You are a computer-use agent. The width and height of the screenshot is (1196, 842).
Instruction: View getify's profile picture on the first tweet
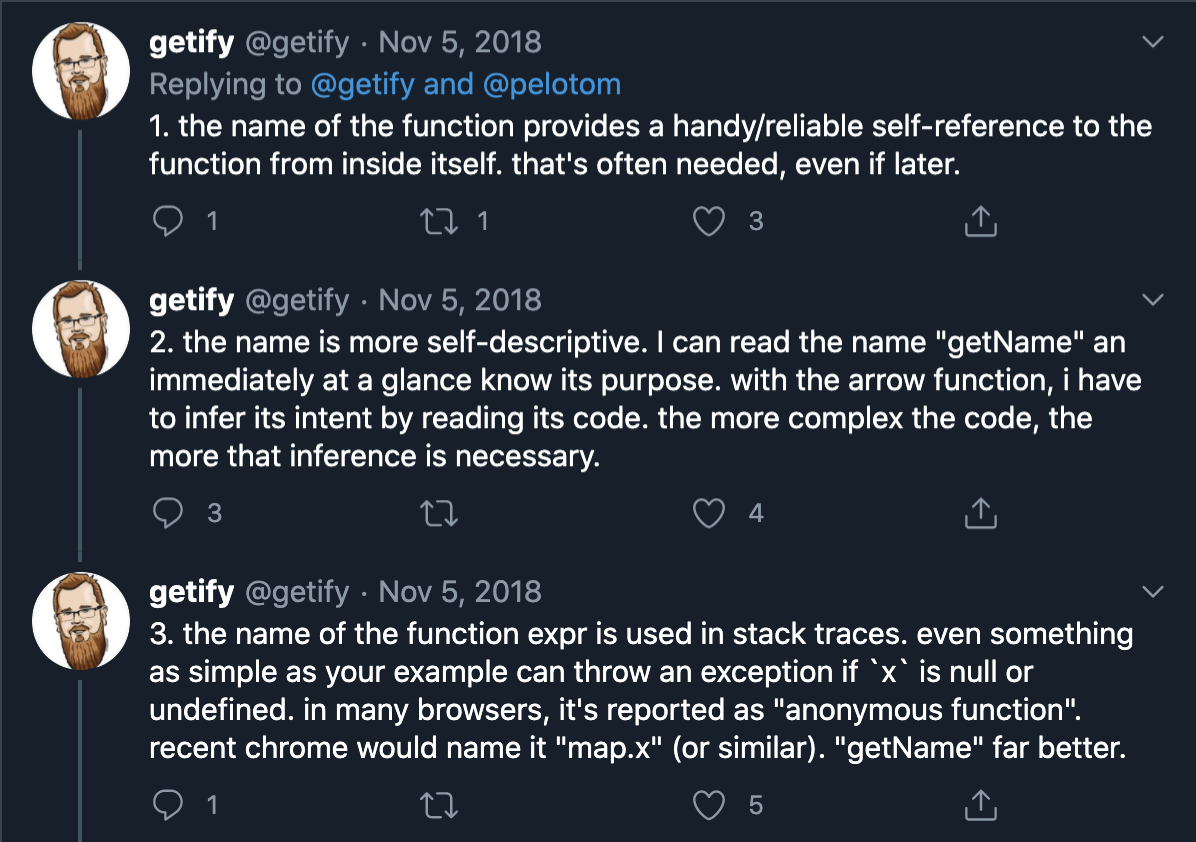point(81,70)
